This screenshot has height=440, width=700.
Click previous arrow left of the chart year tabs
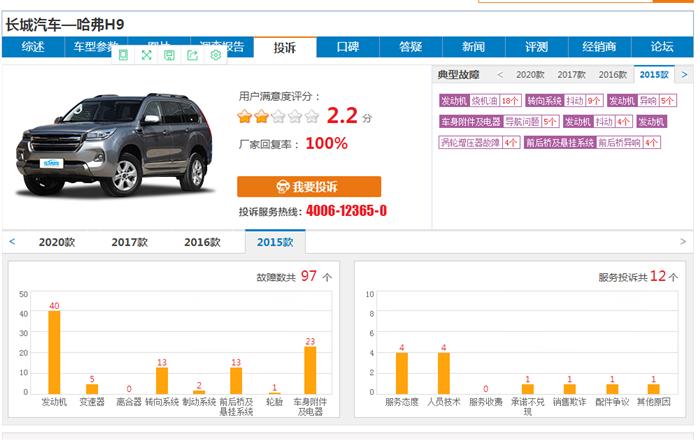12,241
